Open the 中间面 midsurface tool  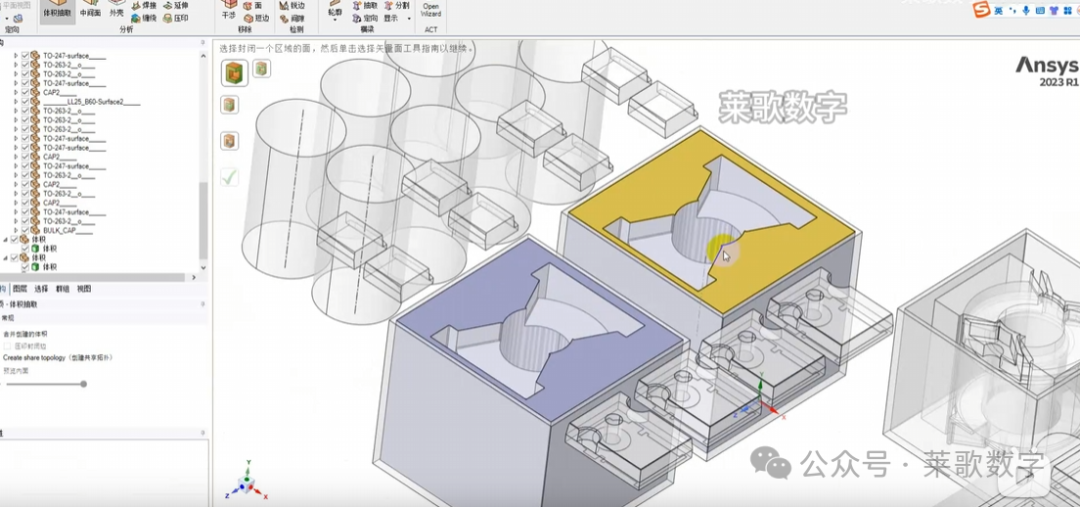point(90,9)
